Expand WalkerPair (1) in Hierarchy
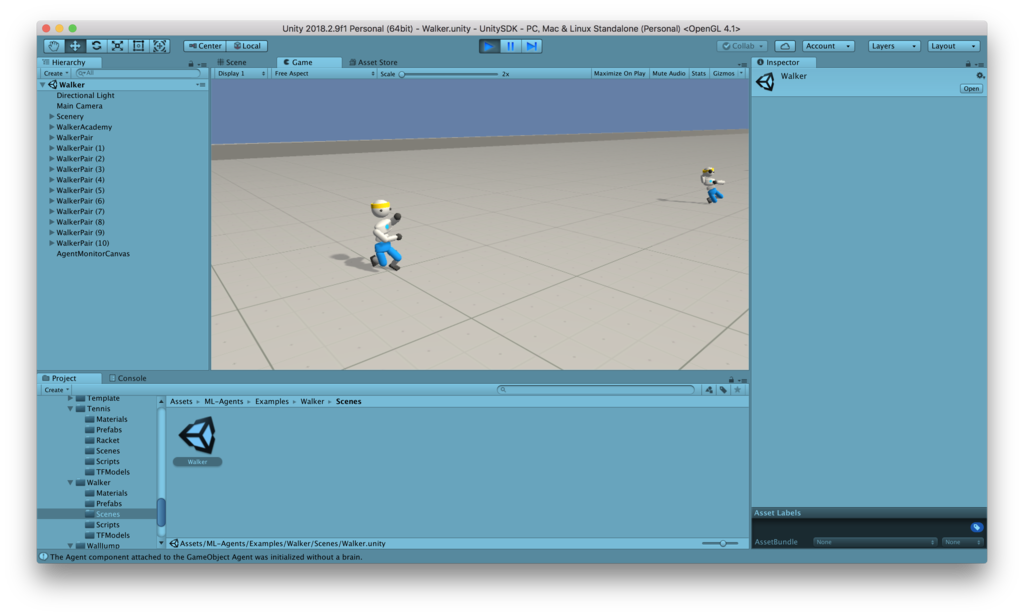This screenshot has height=616, width=1024. pyautogui.click(x=52, y=148)
